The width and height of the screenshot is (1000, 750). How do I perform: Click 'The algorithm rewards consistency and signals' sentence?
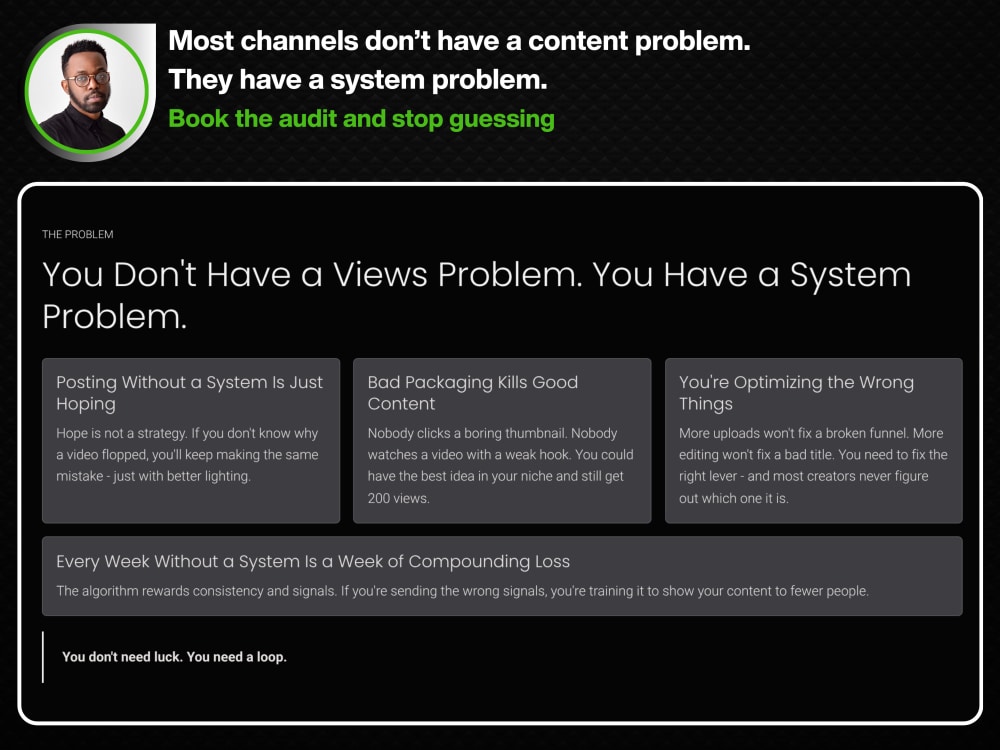(x=462, y=591)
